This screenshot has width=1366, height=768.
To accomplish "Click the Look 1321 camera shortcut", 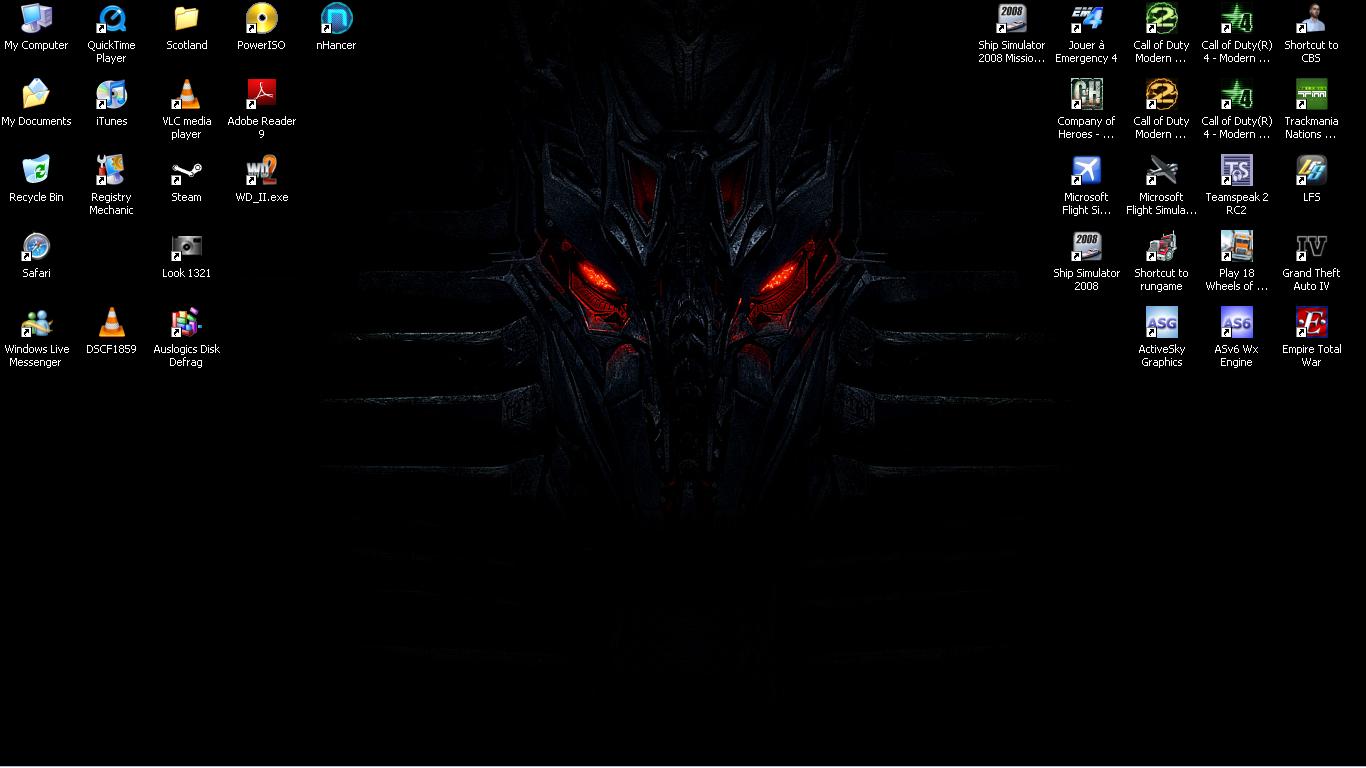I will [x=186, y=247].
